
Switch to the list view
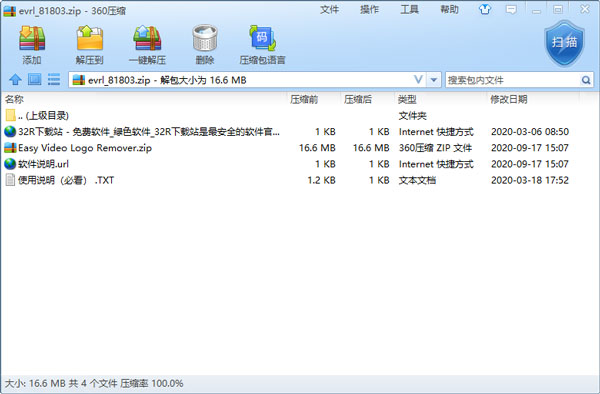(x=54, y=80)
